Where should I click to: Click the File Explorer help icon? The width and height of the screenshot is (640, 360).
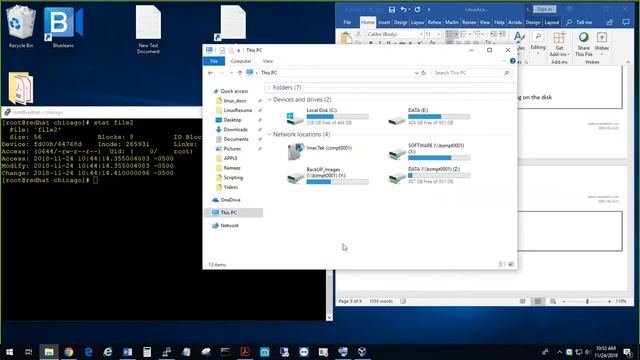pyautogui.click(x=513, y=61)
